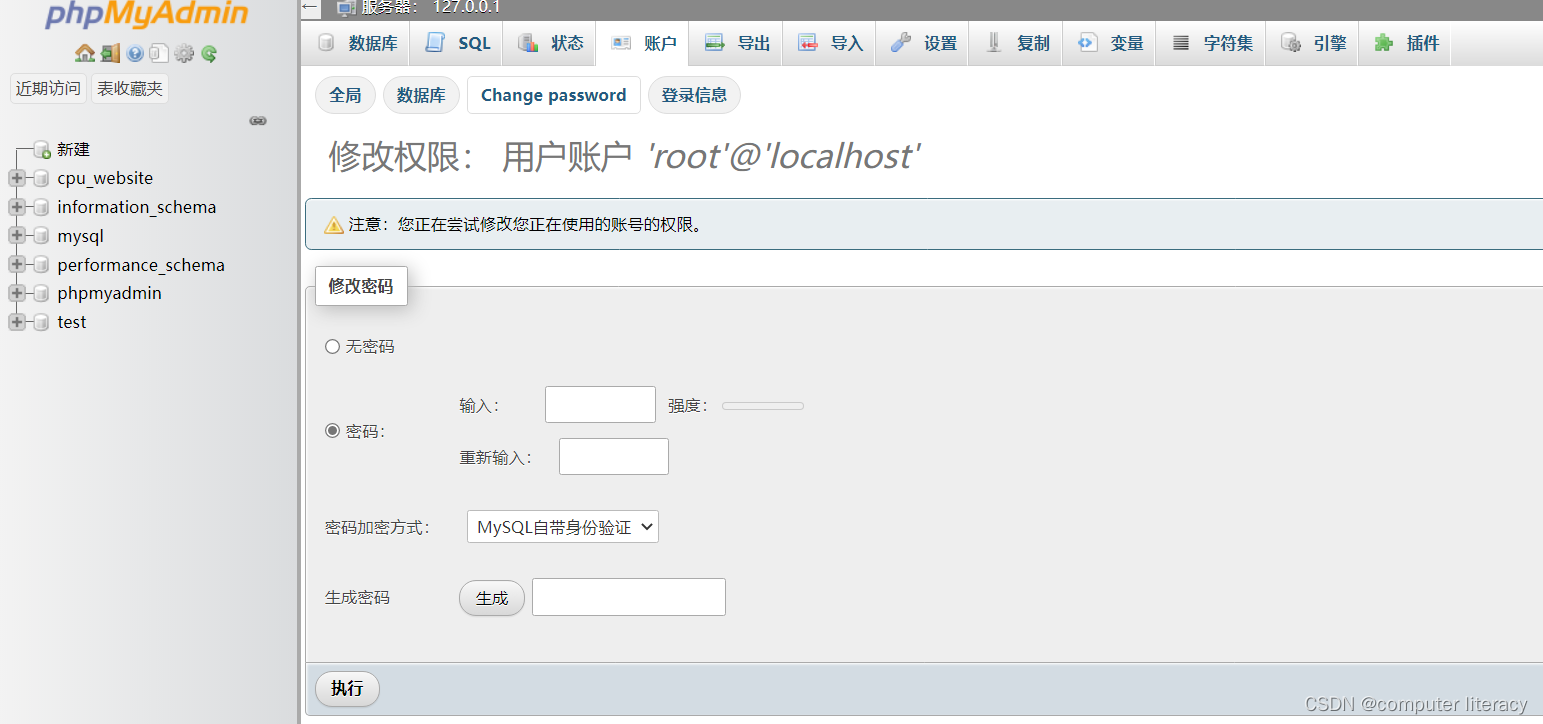Image resolution: width=1543 pixels, height=724 pixels.
Task: Open the information_schema database name
Action: point(137,207)
